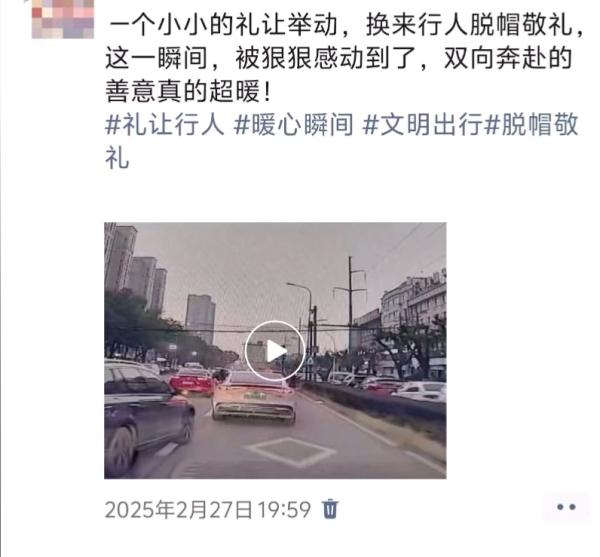Click the text line 这一瞬间，被狠狠感动到了
The image size is (600, 557).
(339, 58)
